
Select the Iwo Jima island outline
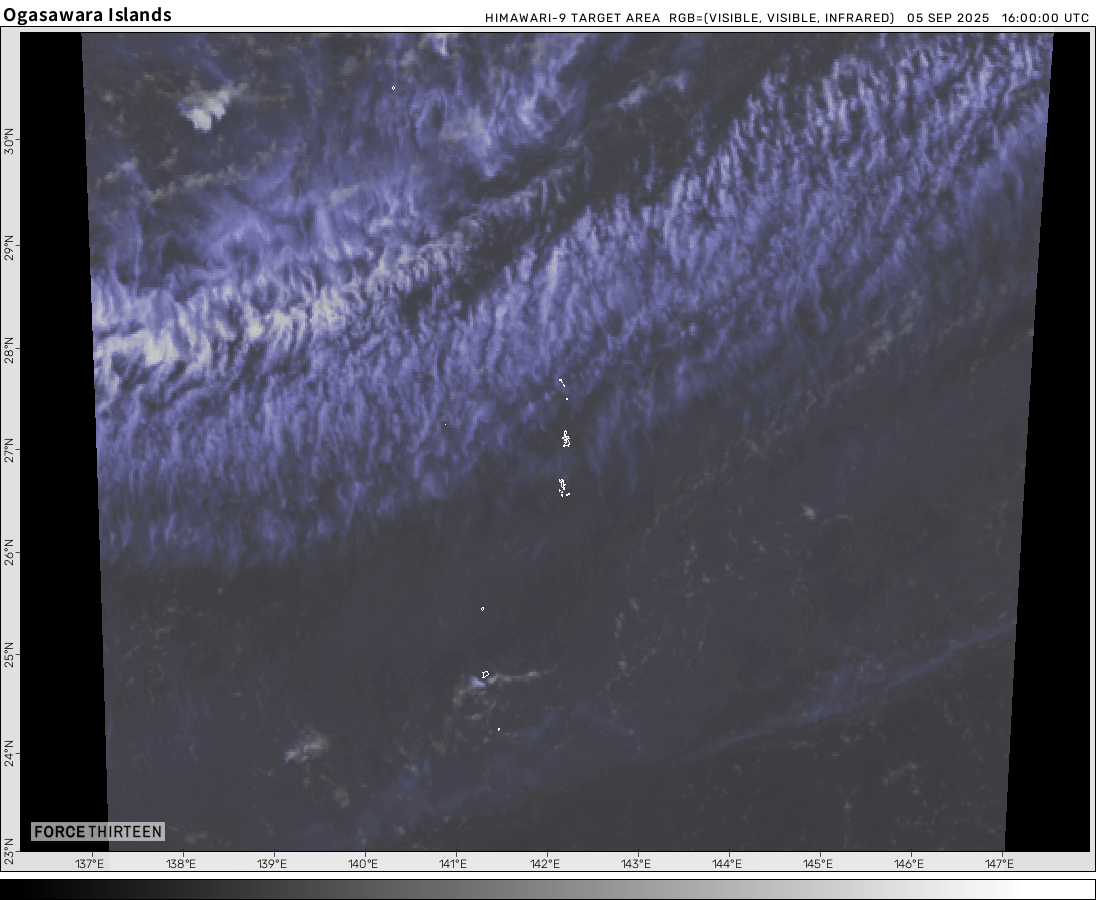485,674
